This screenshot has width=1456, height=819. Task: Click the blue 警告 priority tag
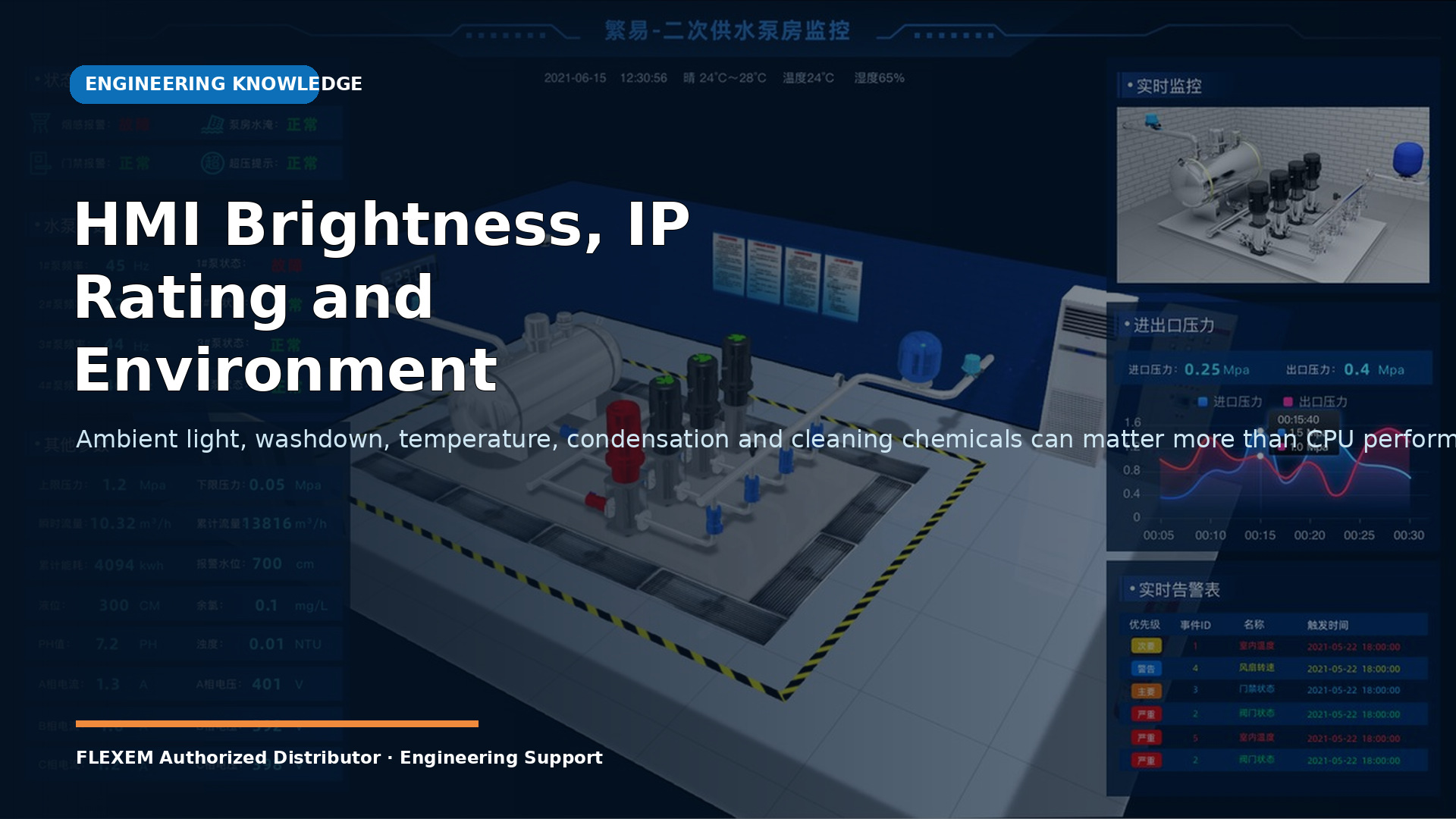1146,669
